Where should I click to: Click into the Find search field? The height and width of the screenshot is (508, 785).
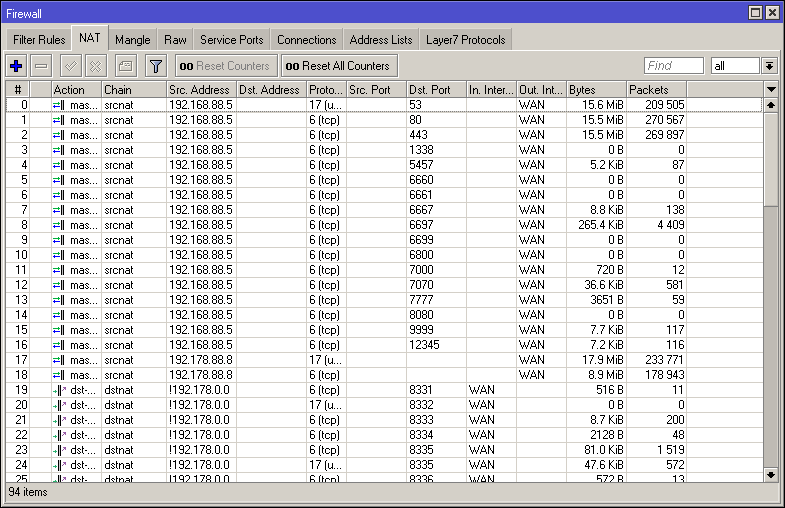[x=673, y=66]
